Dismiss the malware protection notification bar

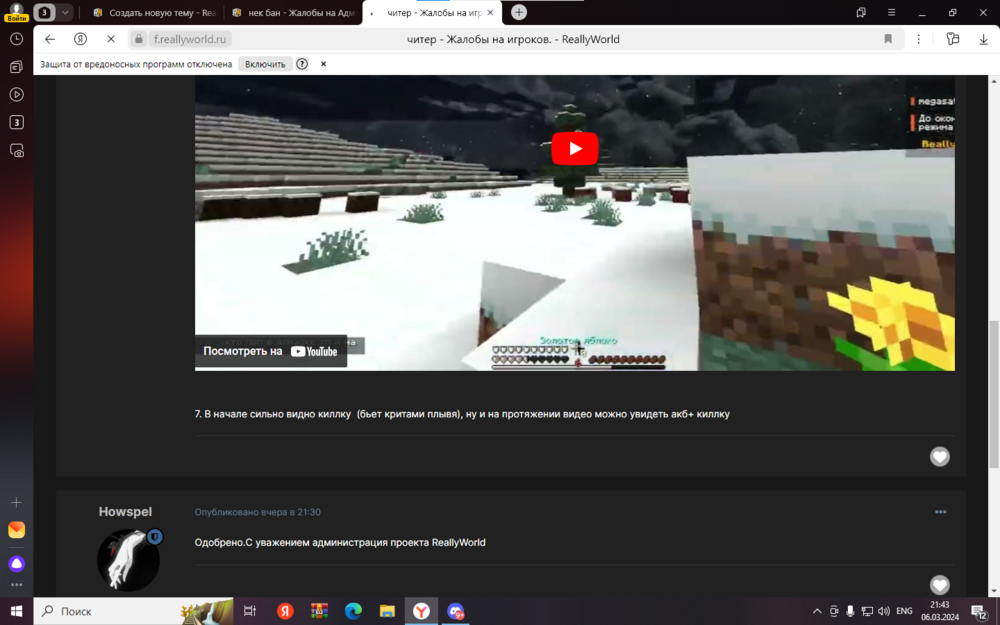(323, 64)
